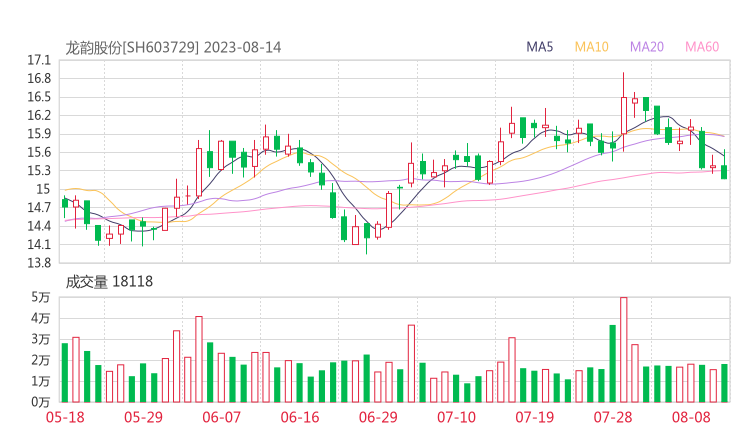Click the 5万 volume axis label
This screenshot has width=740, height=440.
[41, 297]
